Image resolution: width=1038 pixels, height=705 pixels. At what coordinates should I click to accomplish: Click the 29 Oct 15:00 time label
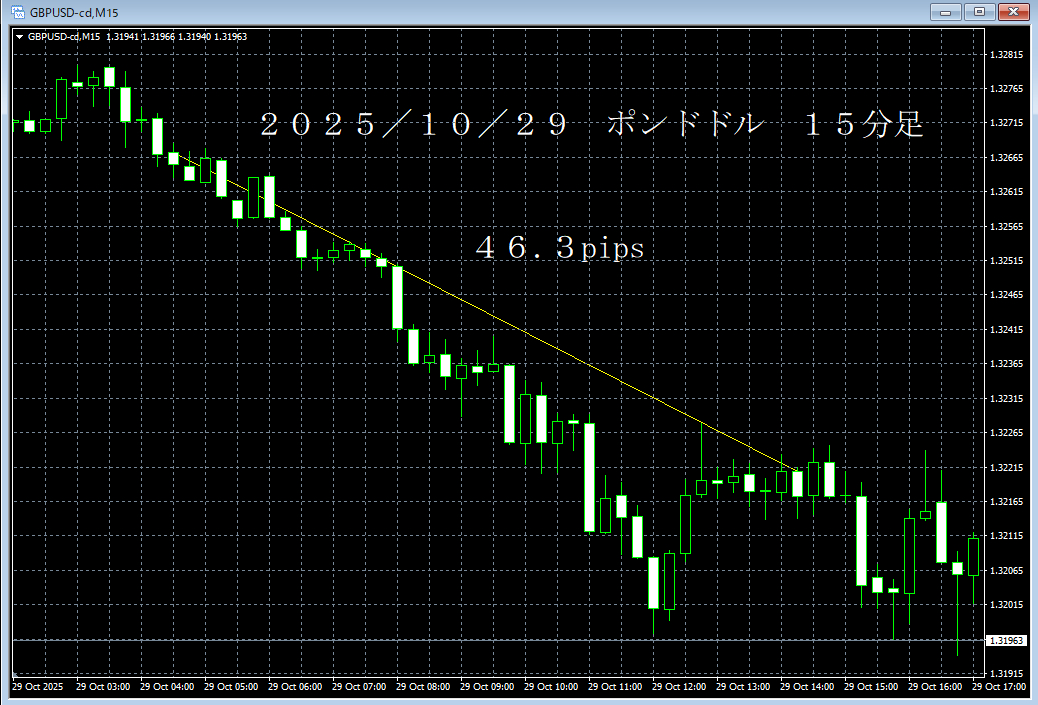(871, 686)
